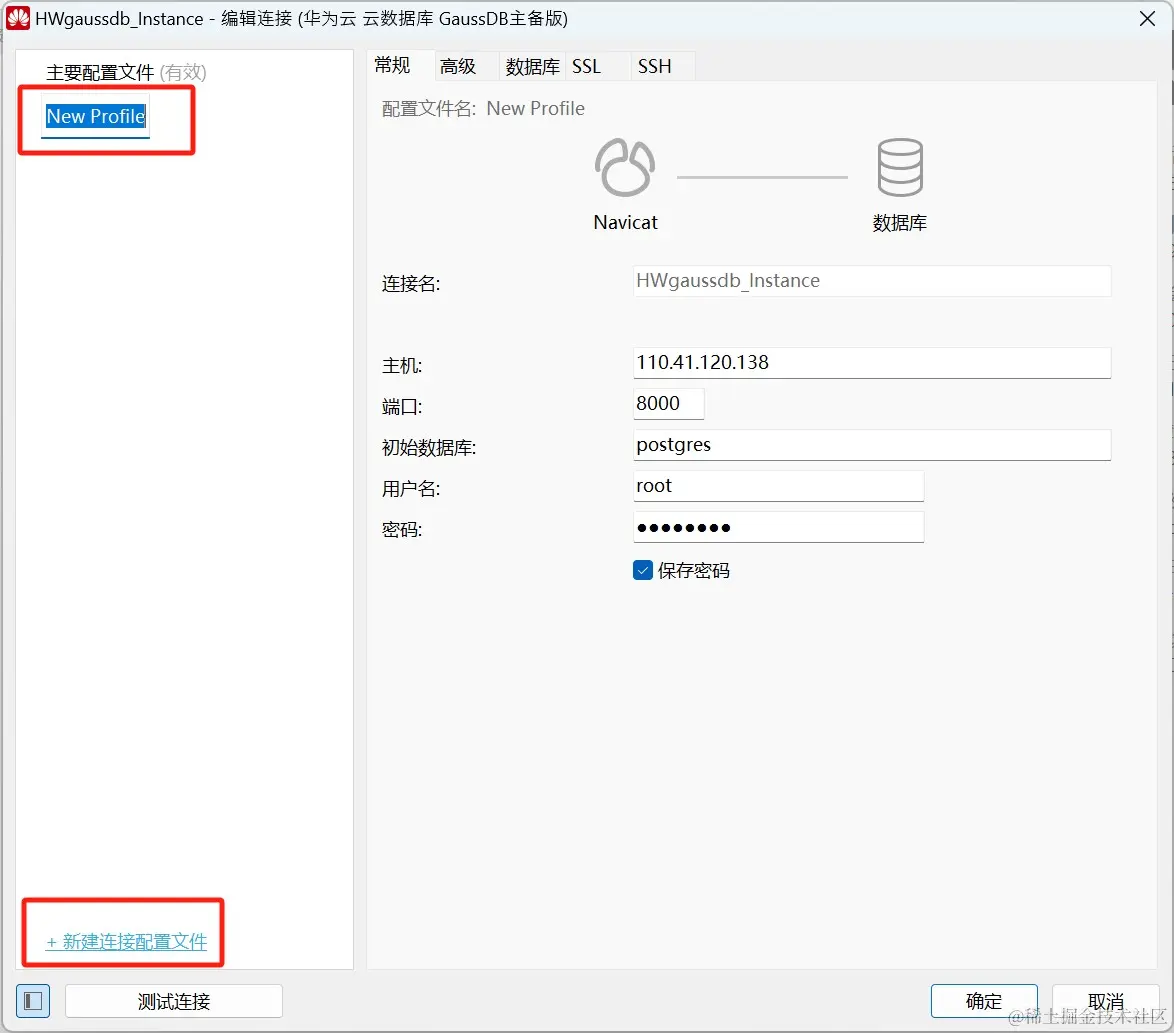This screenshot has height=1033, width=1174.
Task: Click the 用户名 field showing root
Action: tap(779, 486)
